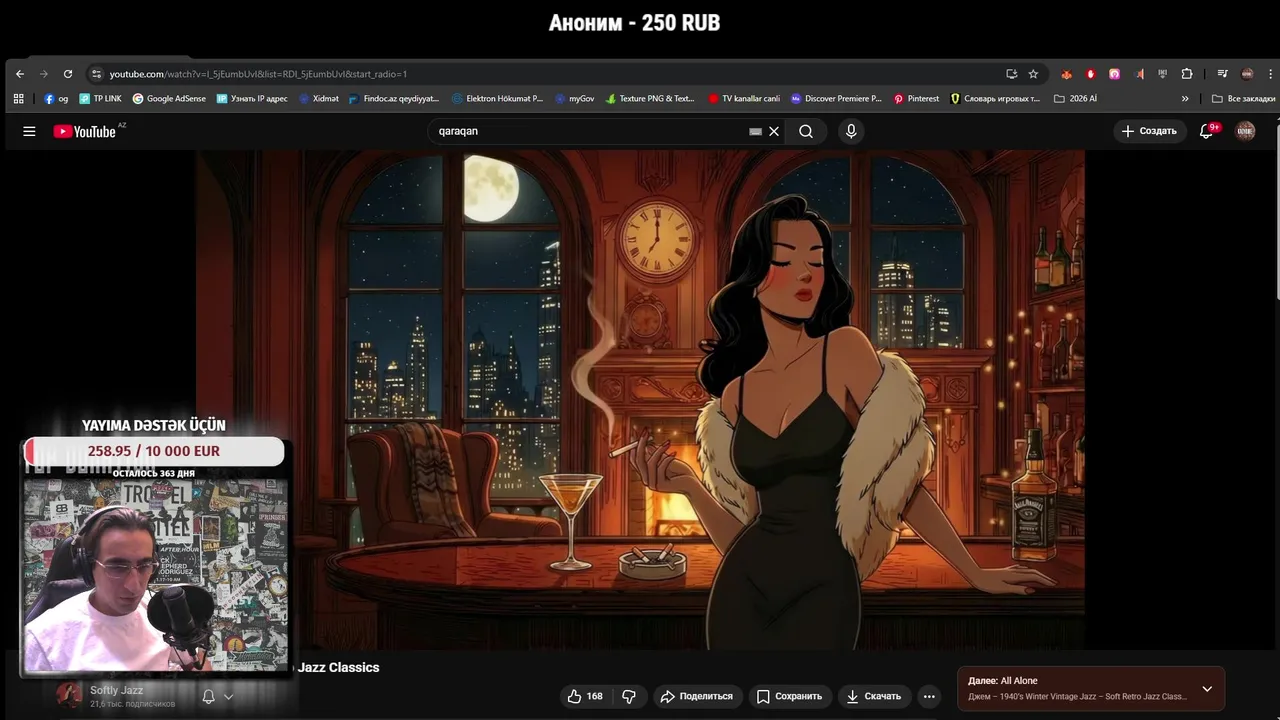
Task: Open the Texture PNG bookmark
Action: (x=650, y=99)
